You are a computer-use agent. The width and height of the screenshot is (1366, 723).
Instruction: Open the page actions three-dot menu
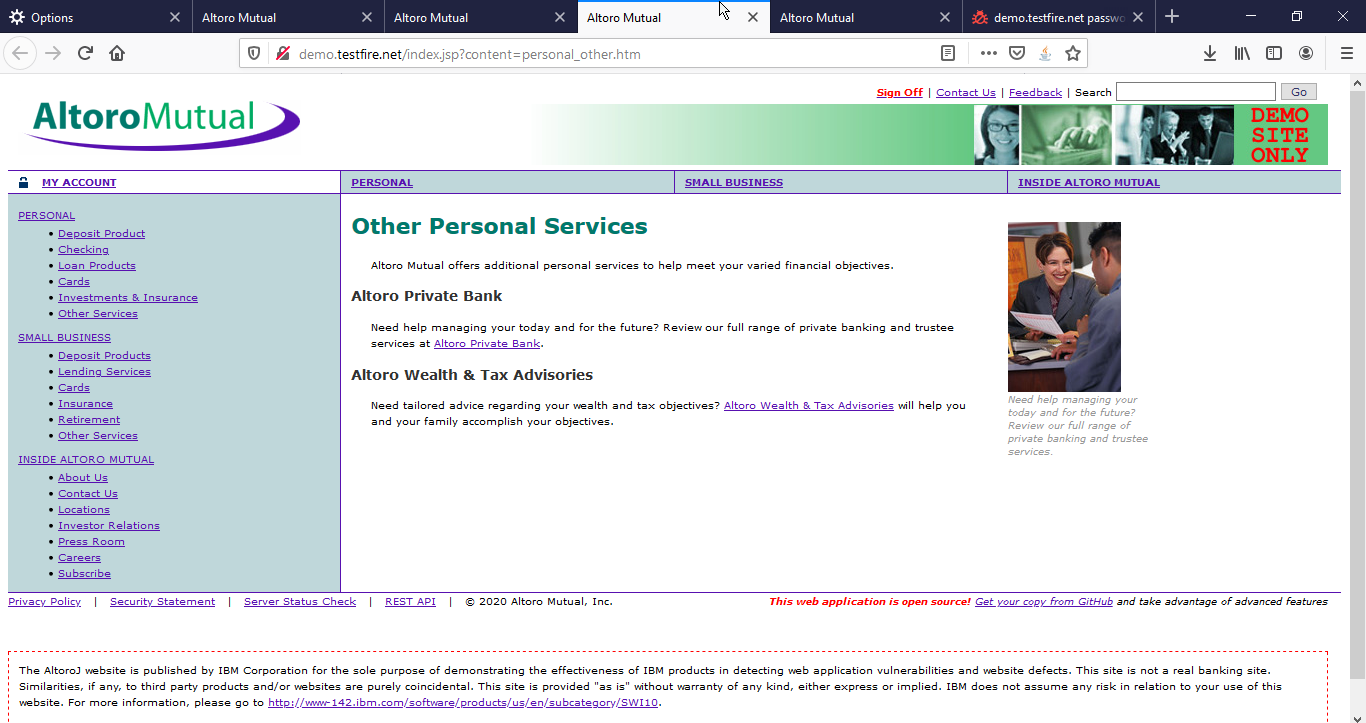click(x=988, y=54)
